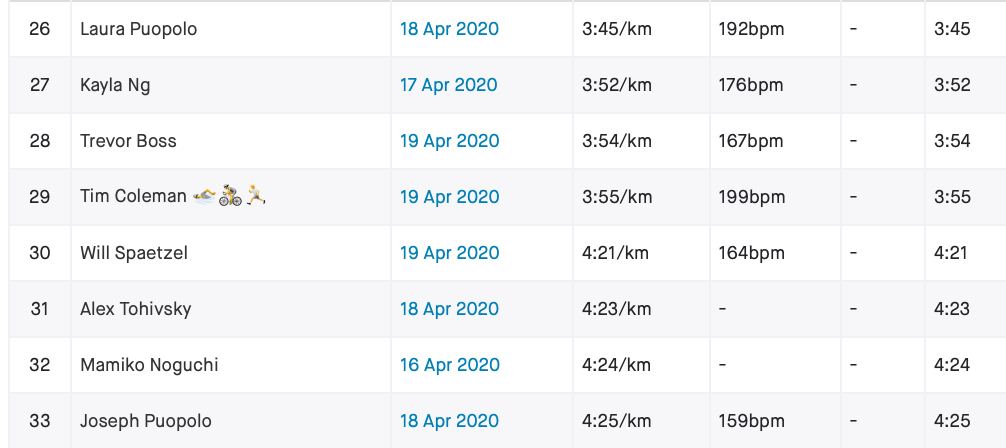Click the swimmer emoji beside Tim Coleman
1006x448 pixels.
pos(205,196)
